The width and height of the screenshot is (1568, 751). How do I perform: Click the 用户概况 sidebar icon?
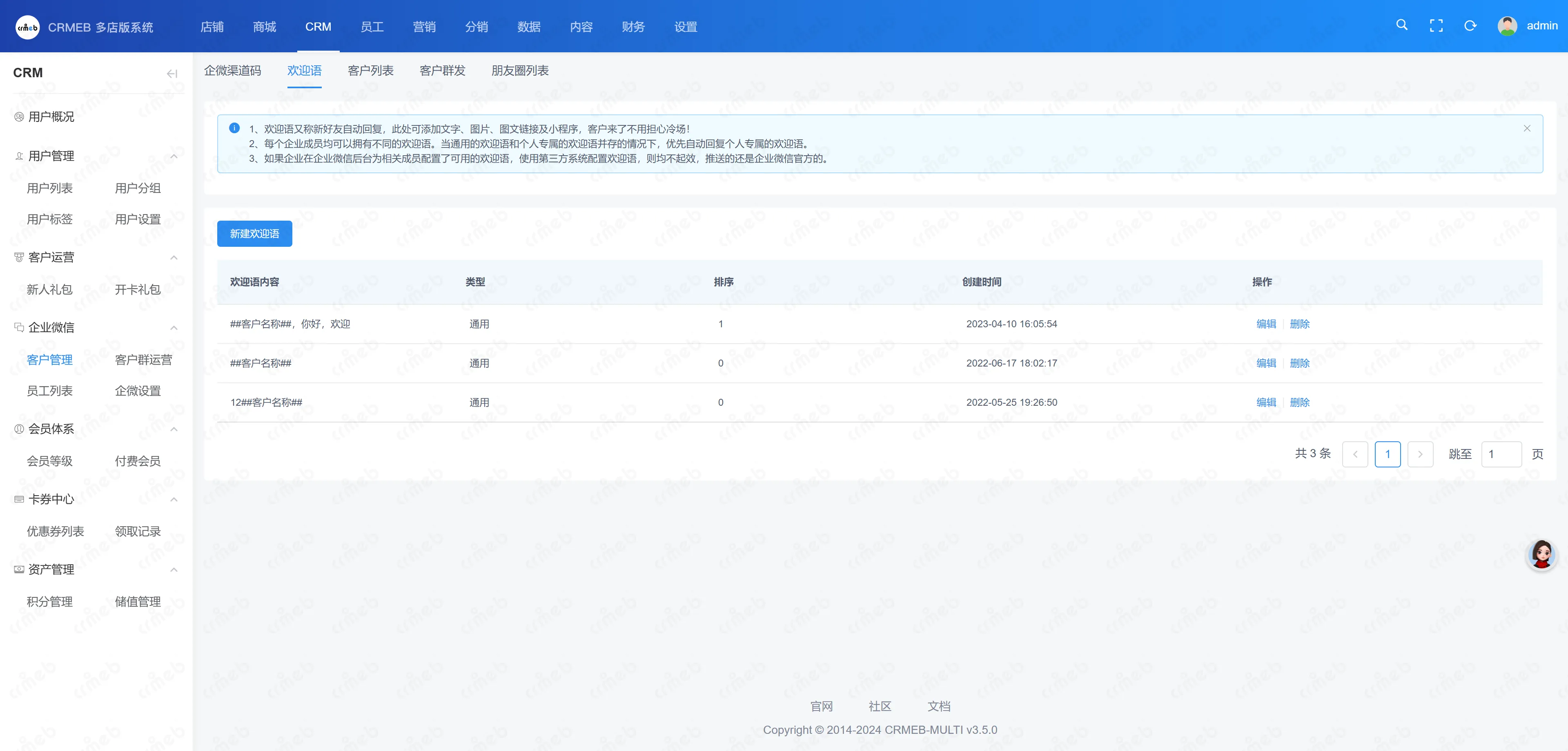click(x=19, y=116)
